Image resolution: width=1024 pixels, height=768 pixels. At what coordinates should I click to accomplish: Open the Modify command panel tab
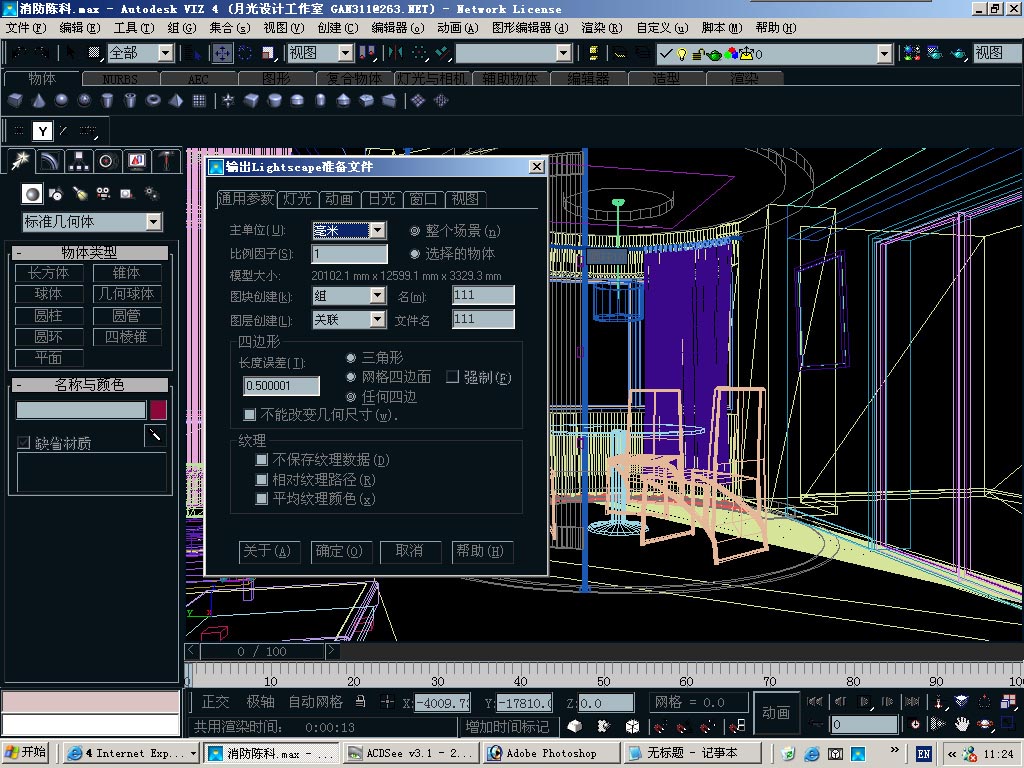pos(50,161)
